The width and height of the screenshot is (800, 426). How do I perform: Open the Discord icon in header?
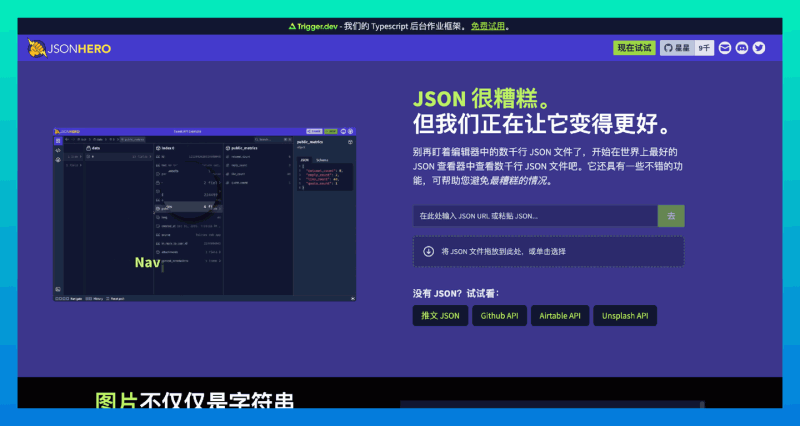pos(742,48)
